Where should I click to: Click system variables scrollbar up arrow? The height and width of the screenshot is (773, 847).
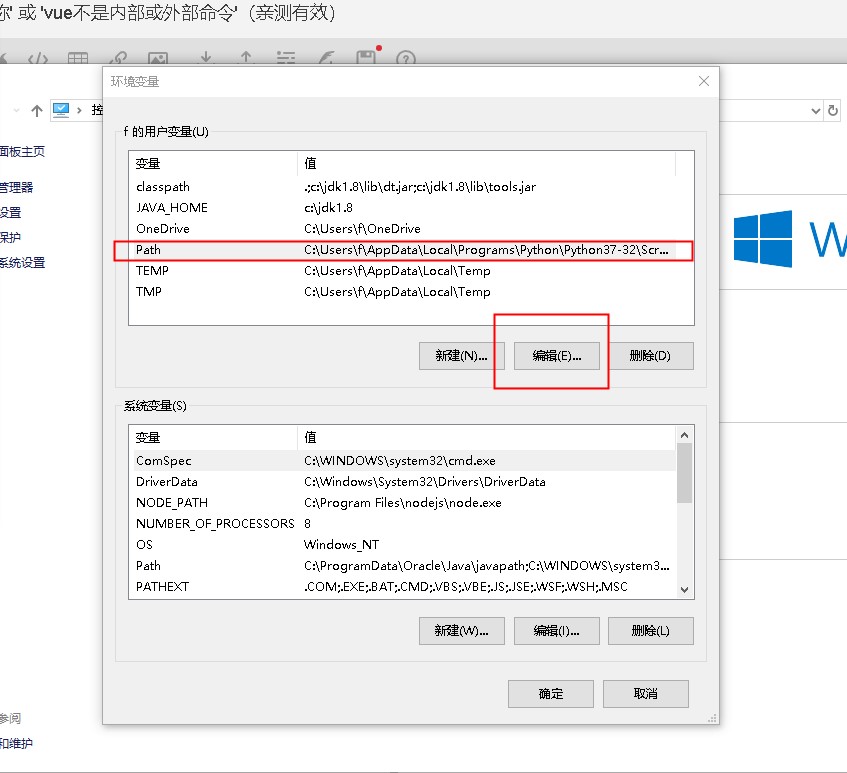click(x=684, y=435)
